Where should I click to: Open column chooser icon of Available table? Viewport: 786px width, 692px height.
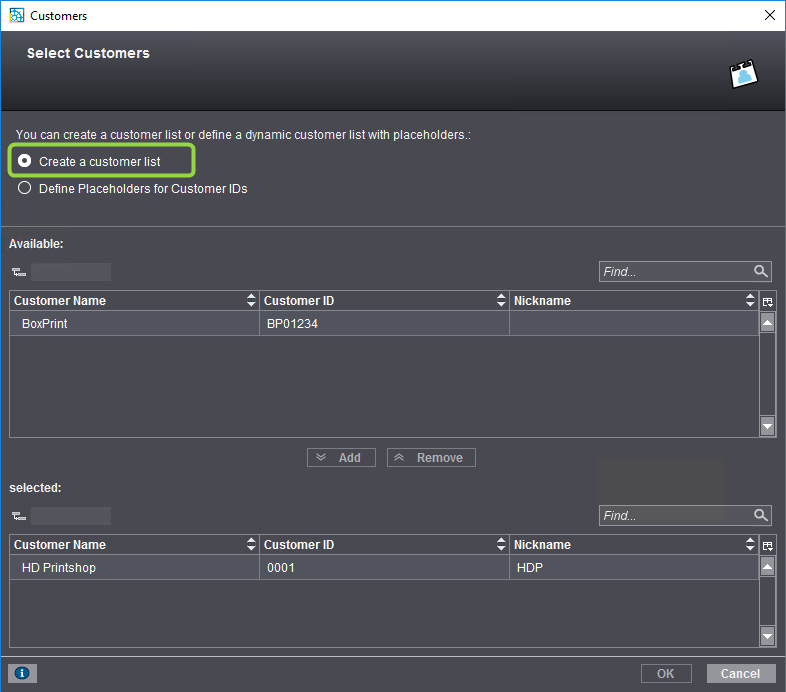[767, 301]
